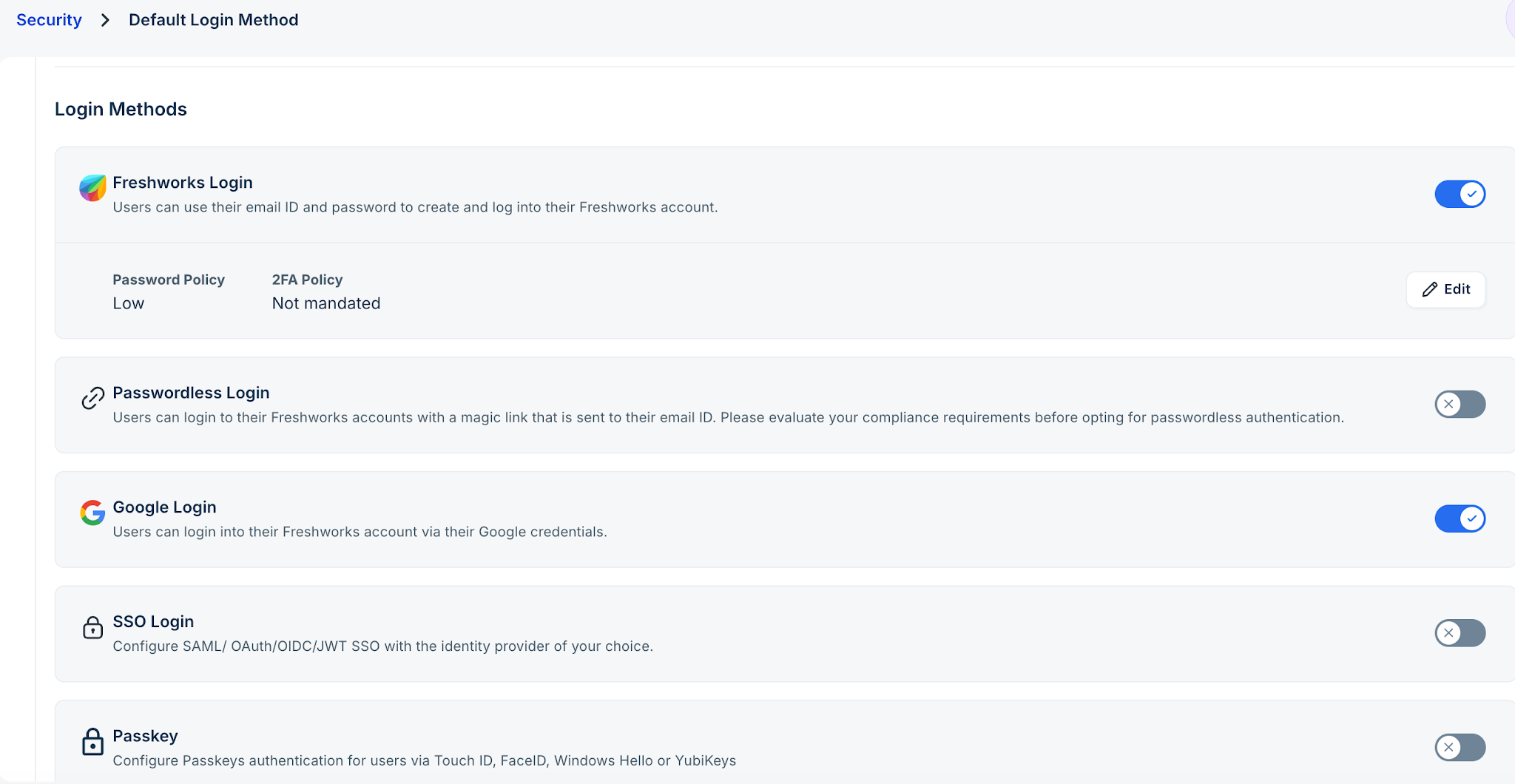
Task: Click Edit for the password policy
Action: [x=1445, y=289]
